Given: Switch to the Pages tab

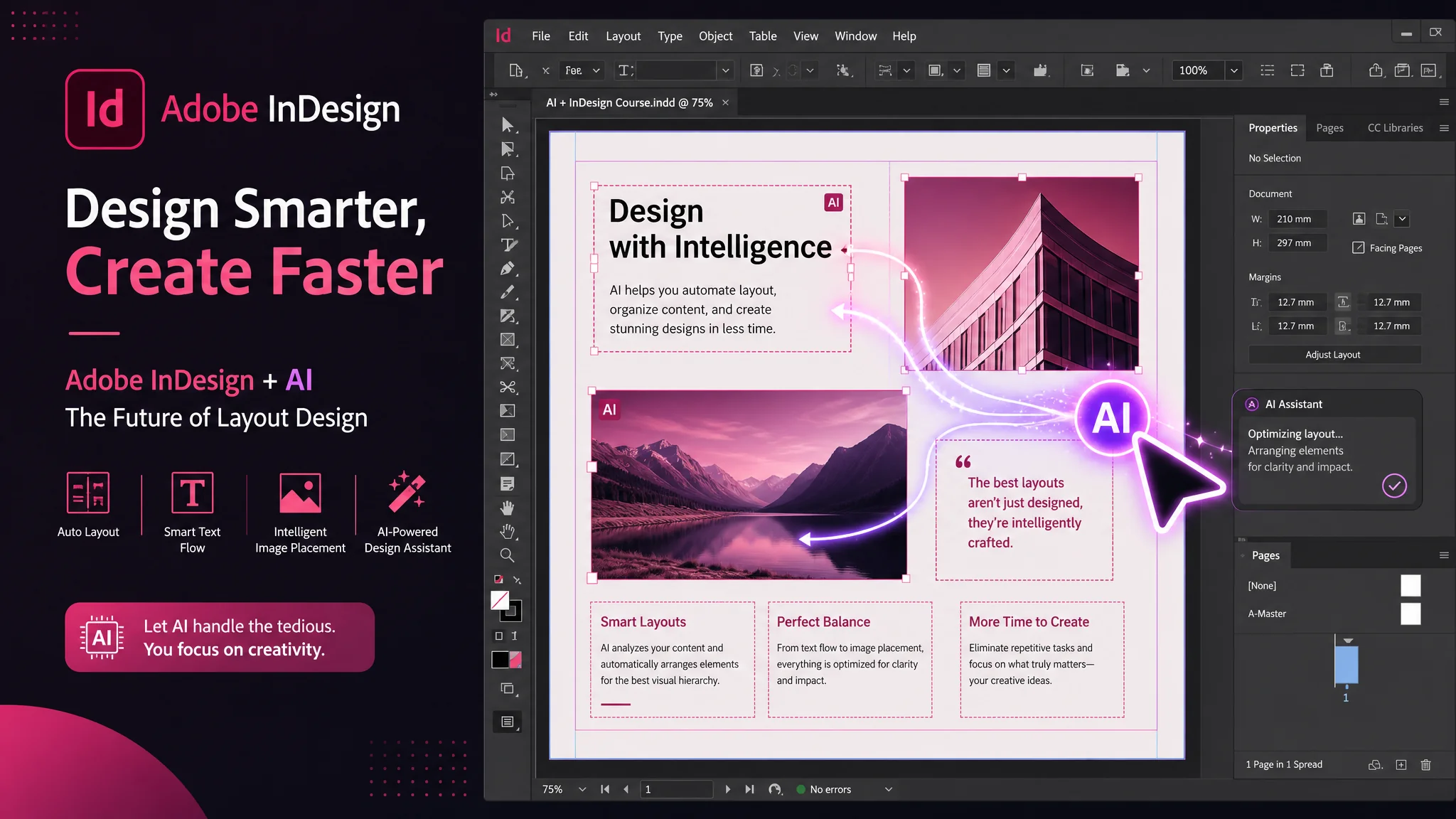Looking at the screenshot, I should (x=1329, y=128).
